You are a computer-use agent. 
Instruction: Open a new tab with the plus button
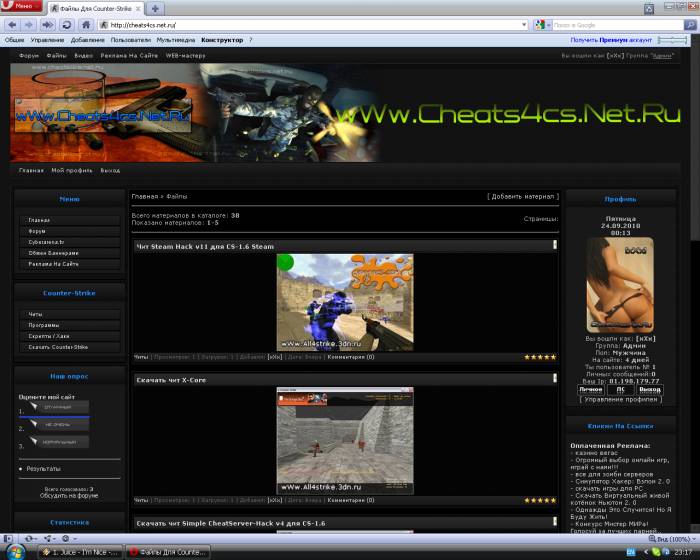click(x=155, y=8)
